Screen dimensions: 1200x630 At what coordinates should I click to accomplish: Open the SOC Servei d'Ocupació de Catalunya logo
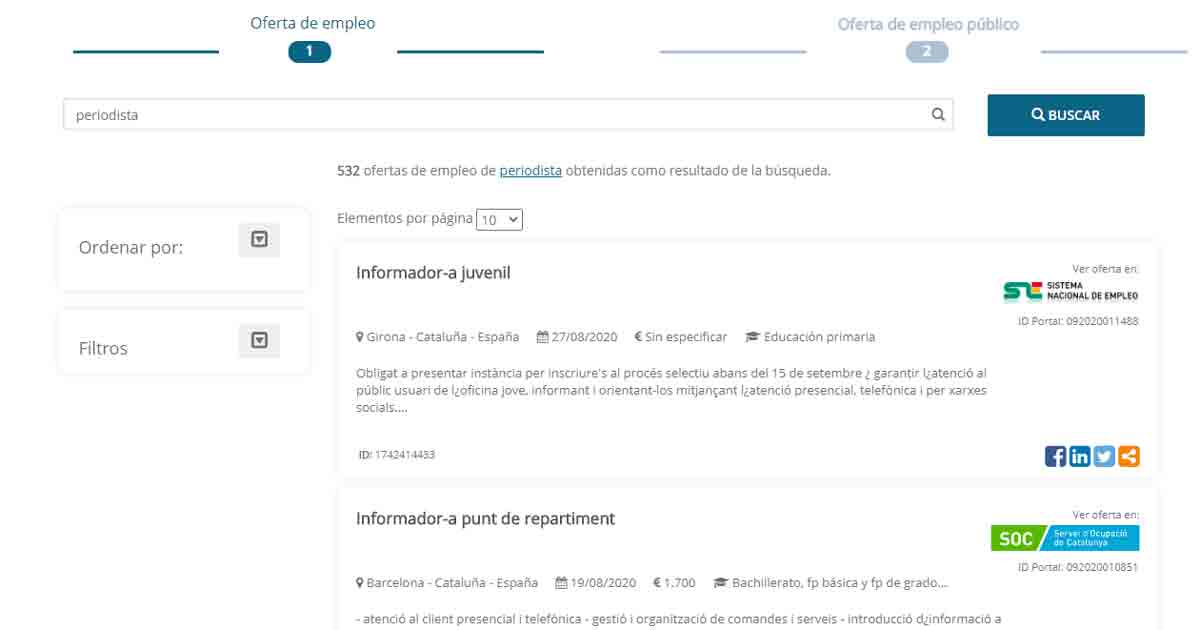coord(1064,538)
